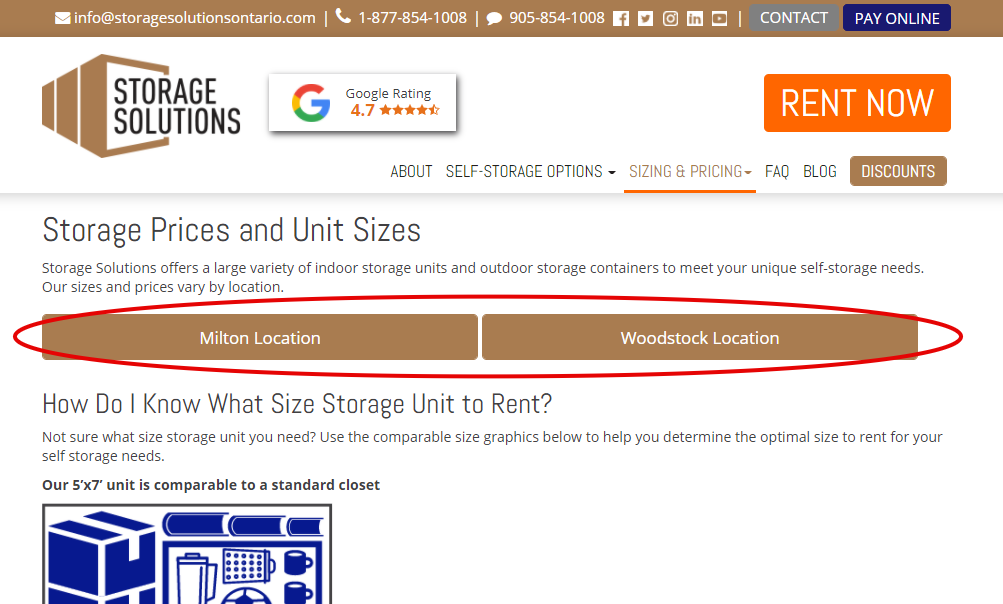Viewport: 1003px width, 604px height.
Task: Click the PAY ONLINE button
Action: 897,18
